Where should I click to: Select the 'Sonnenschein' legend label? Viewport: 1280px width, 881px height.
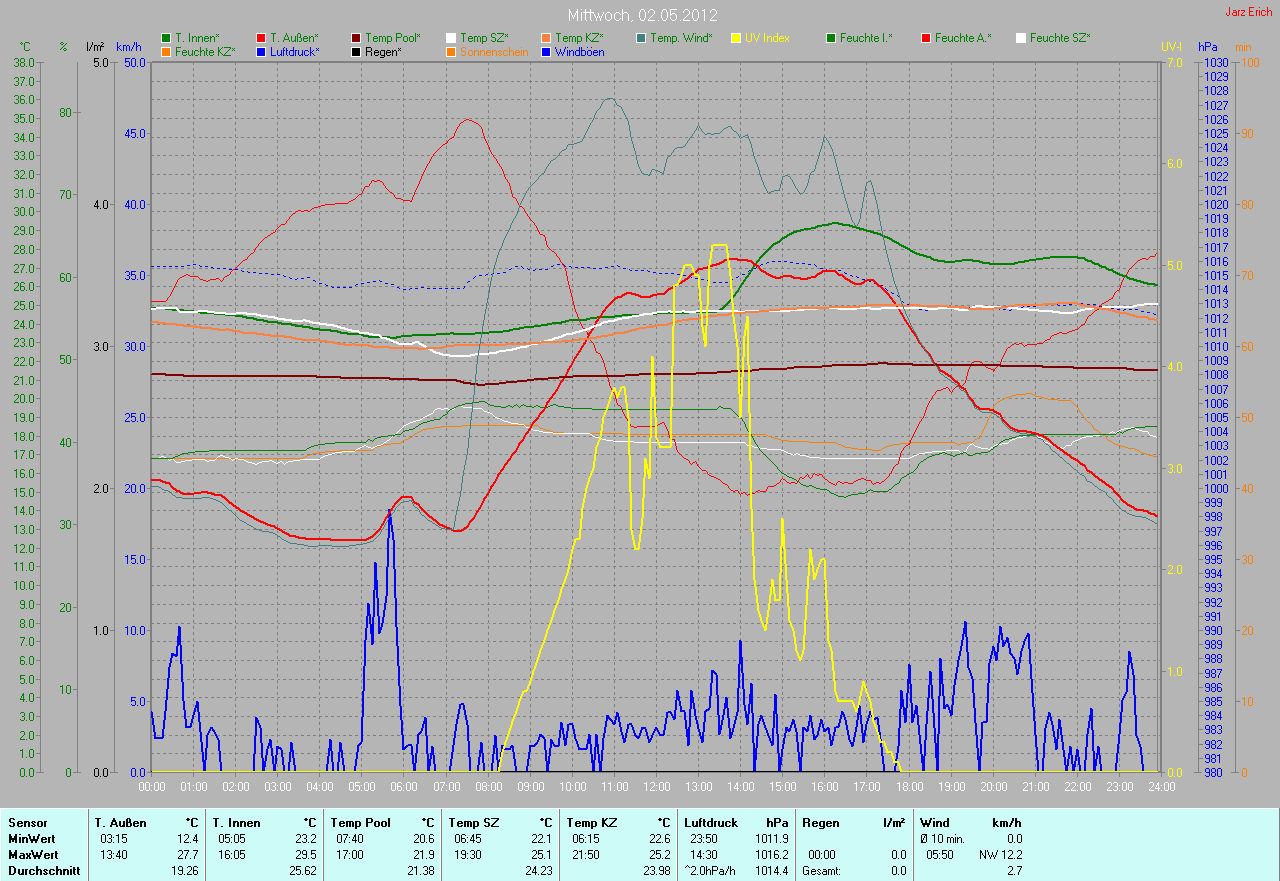pos(492,51)
